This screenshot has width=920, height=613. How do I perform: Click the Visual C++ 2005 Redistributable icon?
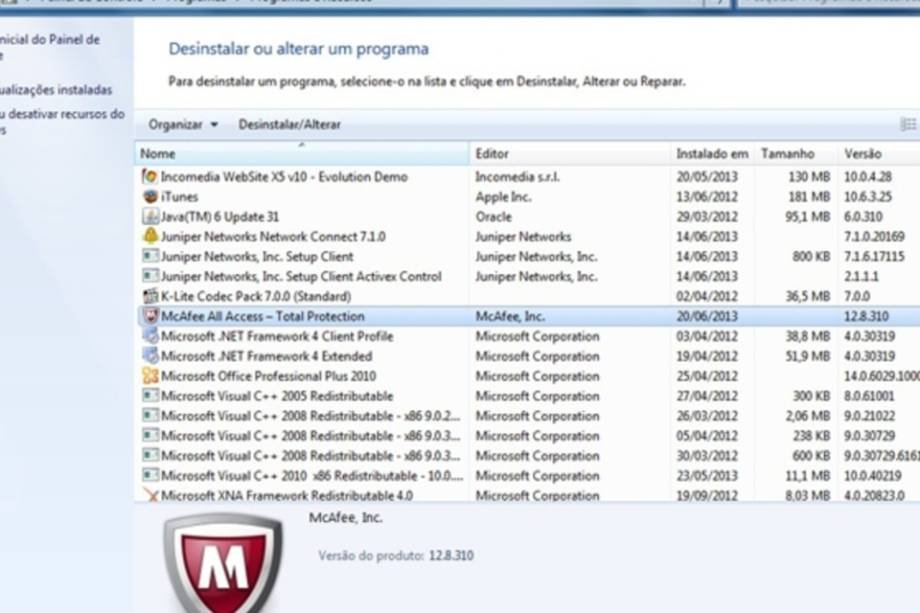coord(150,396)
